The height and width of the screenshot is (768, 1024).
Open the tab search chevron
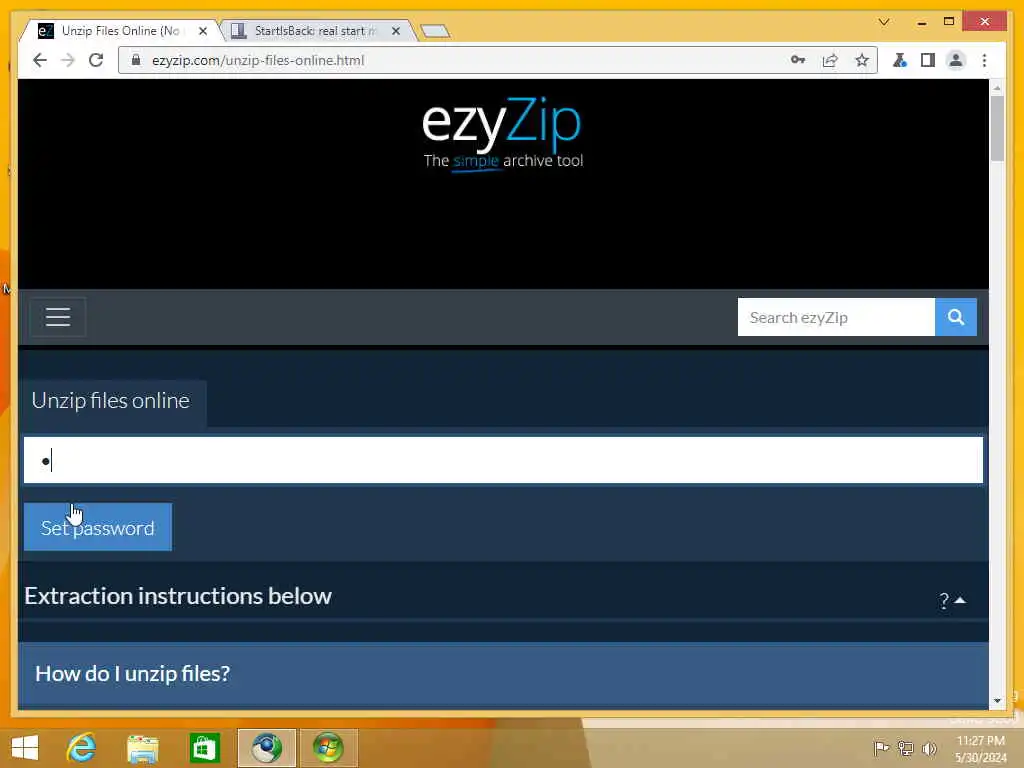[x=884, y=22]
